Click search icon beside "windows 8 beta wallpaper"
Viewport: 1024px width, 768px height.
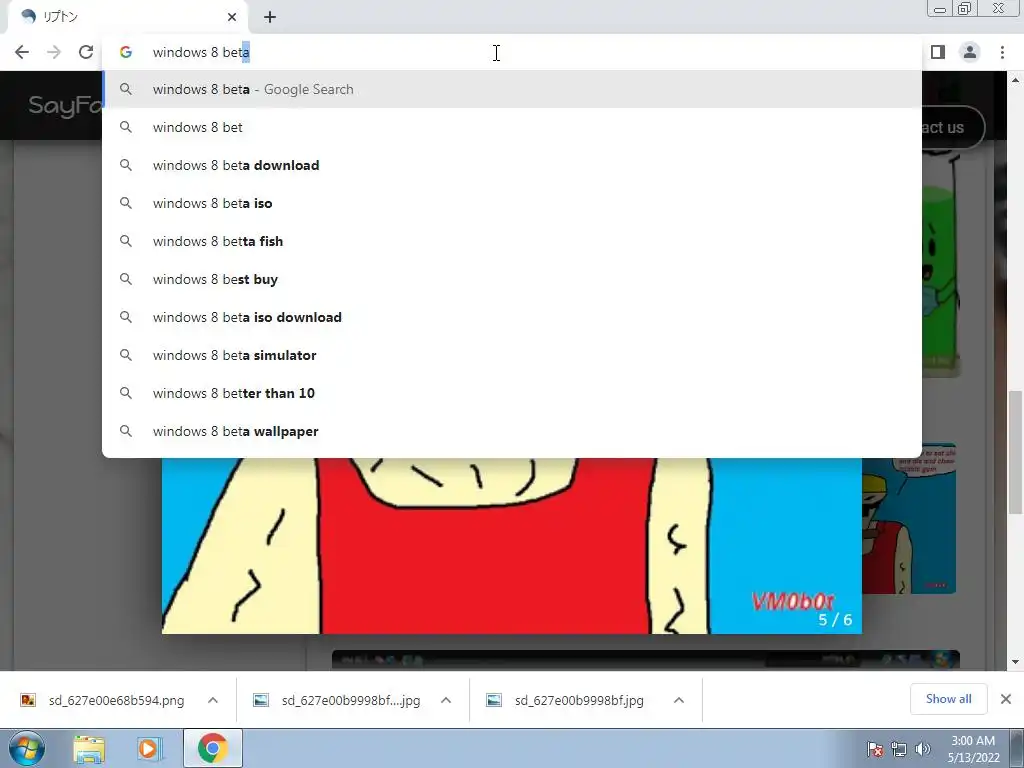(125, 431)
